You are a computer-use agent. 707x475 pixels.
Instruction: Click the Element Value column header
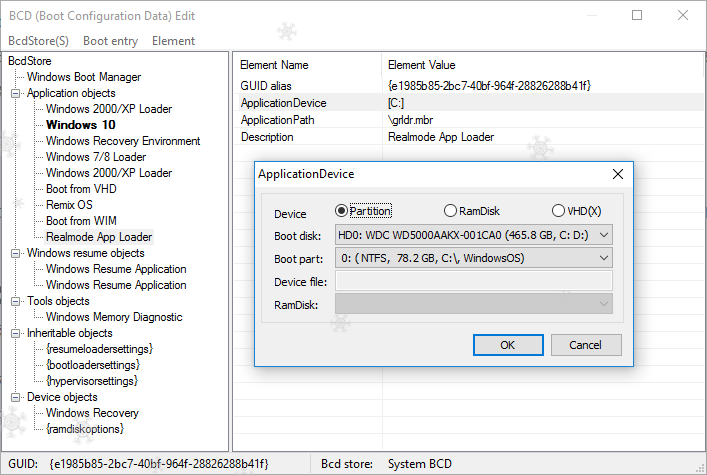coord(542,65)
